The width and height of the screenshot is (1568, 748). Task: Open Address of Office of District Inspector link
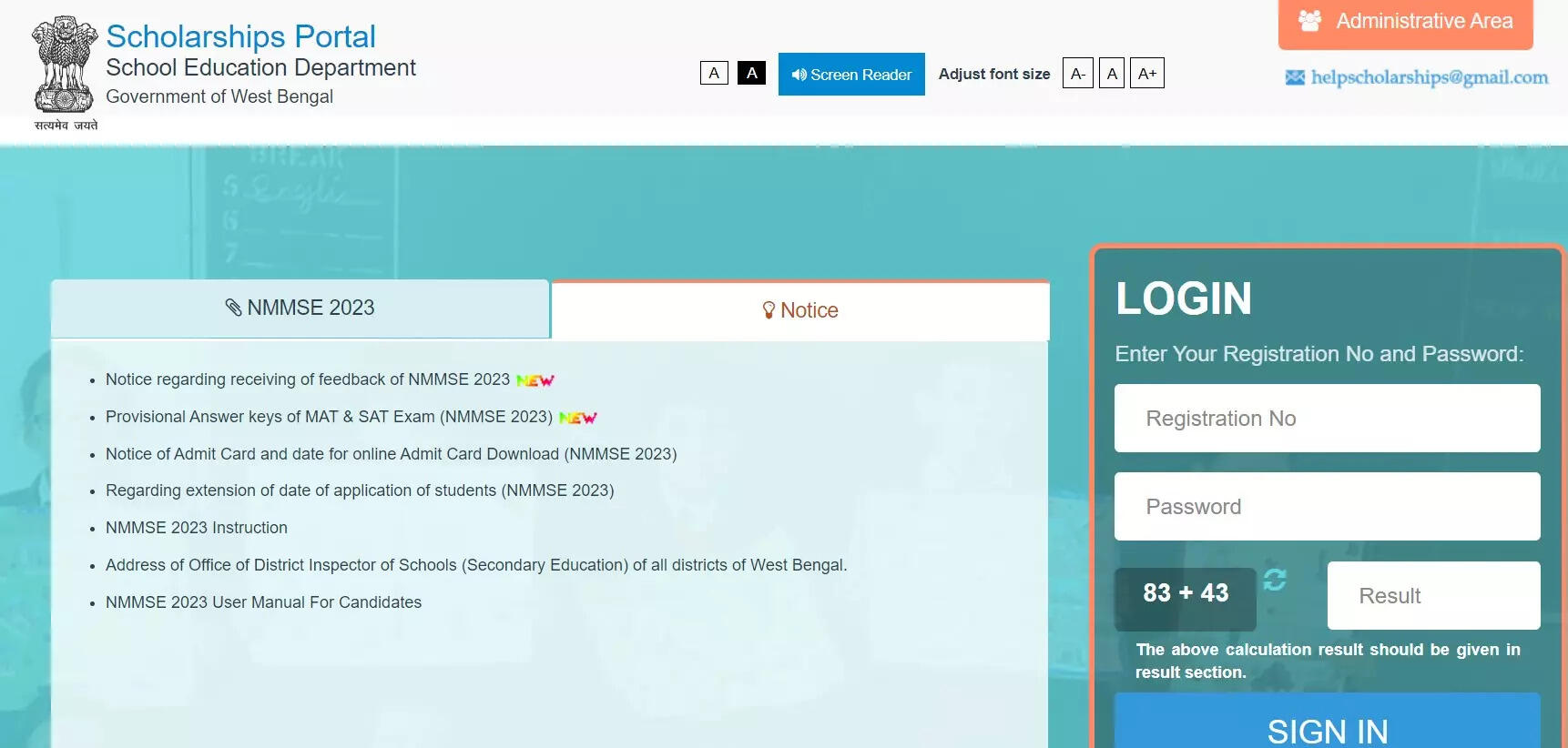pos(476,565)
